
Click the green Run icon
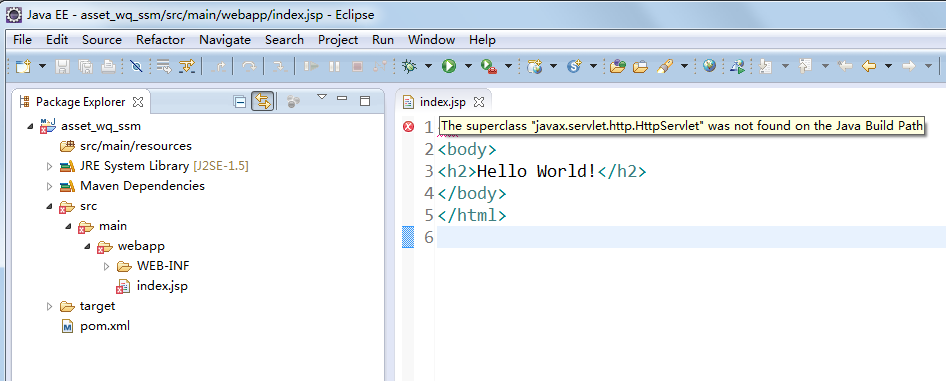[448, 66]
